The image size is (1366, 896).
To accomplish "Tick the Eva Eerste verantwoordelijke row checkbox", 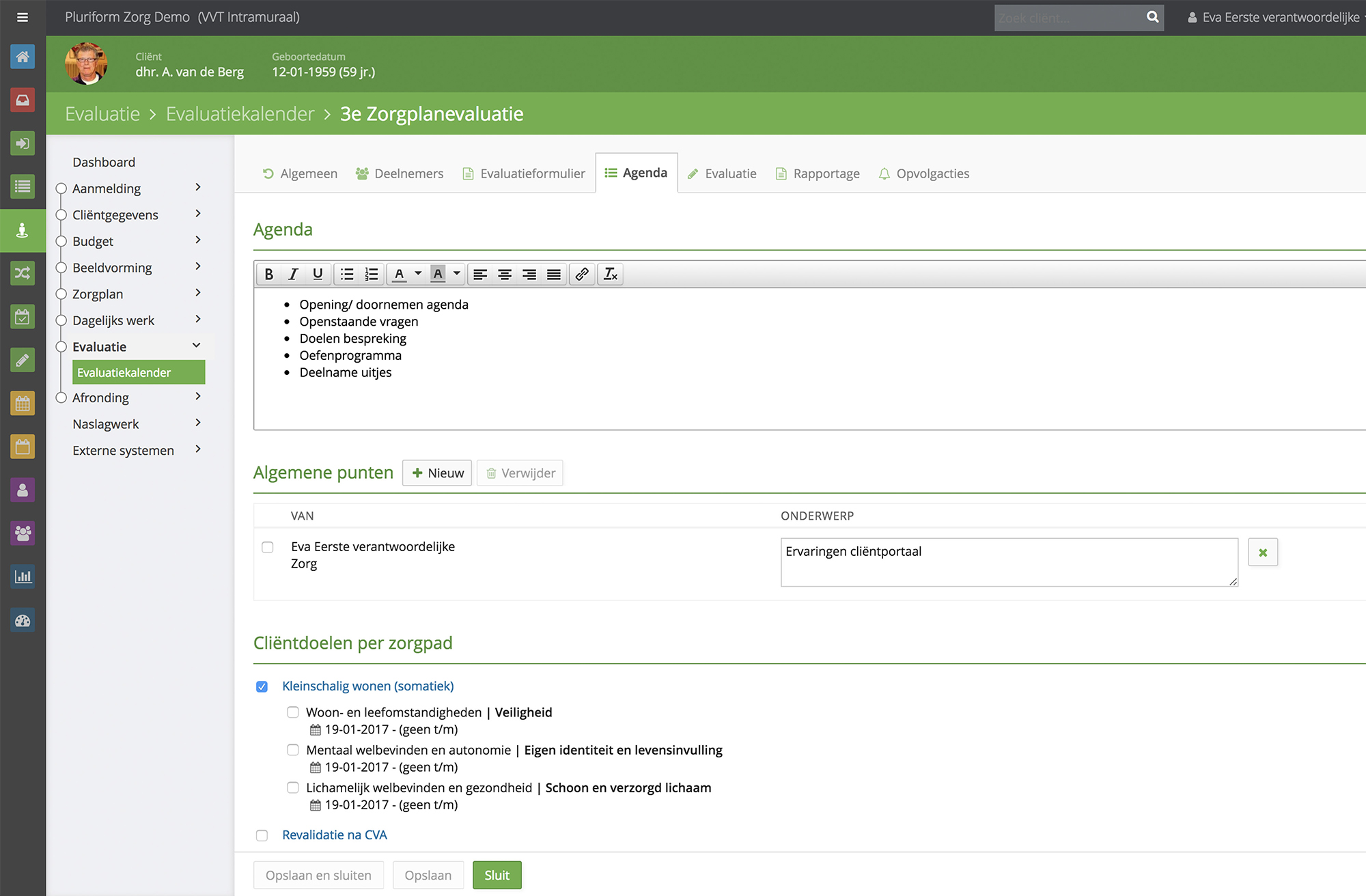I will [x=268, y=548].
